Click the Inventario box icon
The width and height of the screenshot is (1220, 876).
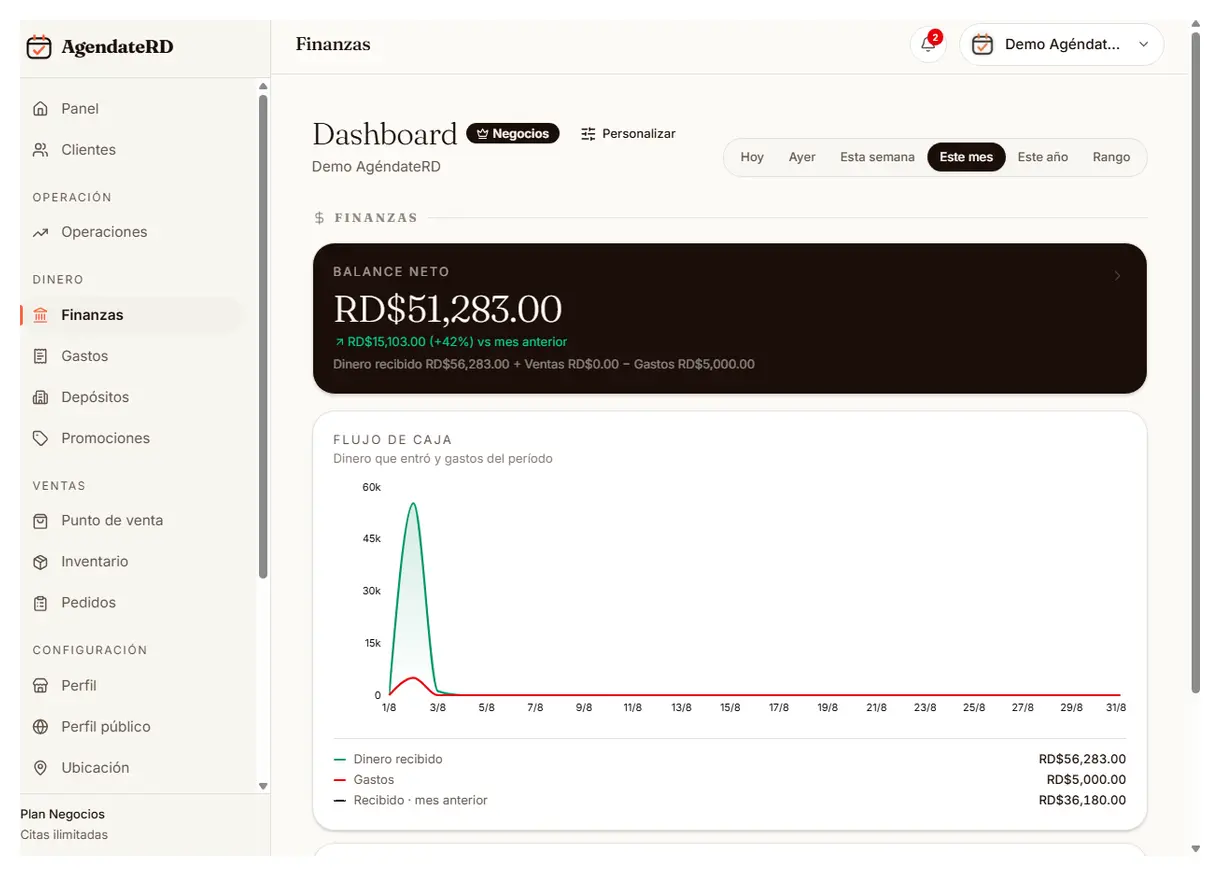pos(40,562)
